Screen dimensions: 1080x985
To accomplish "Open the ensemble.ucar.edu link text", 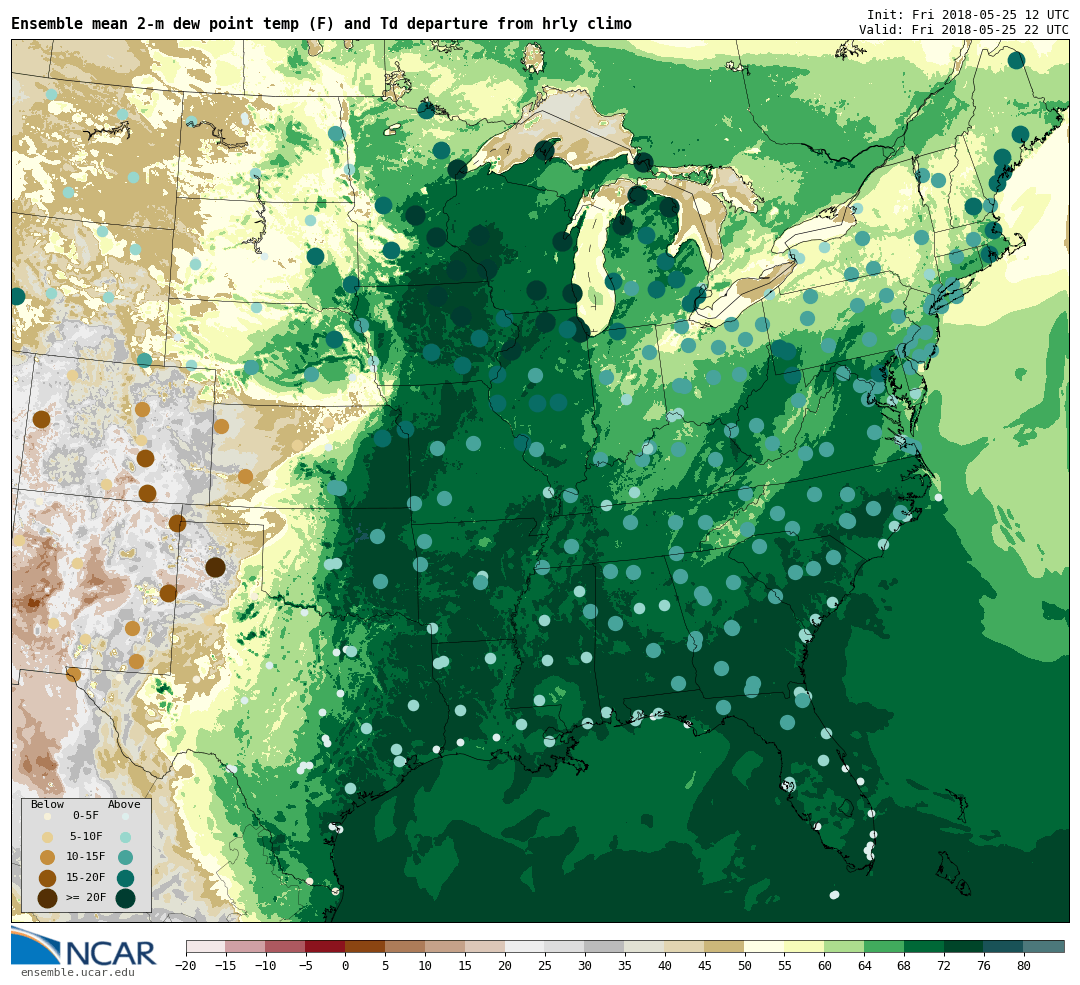I will click(77, 973).
